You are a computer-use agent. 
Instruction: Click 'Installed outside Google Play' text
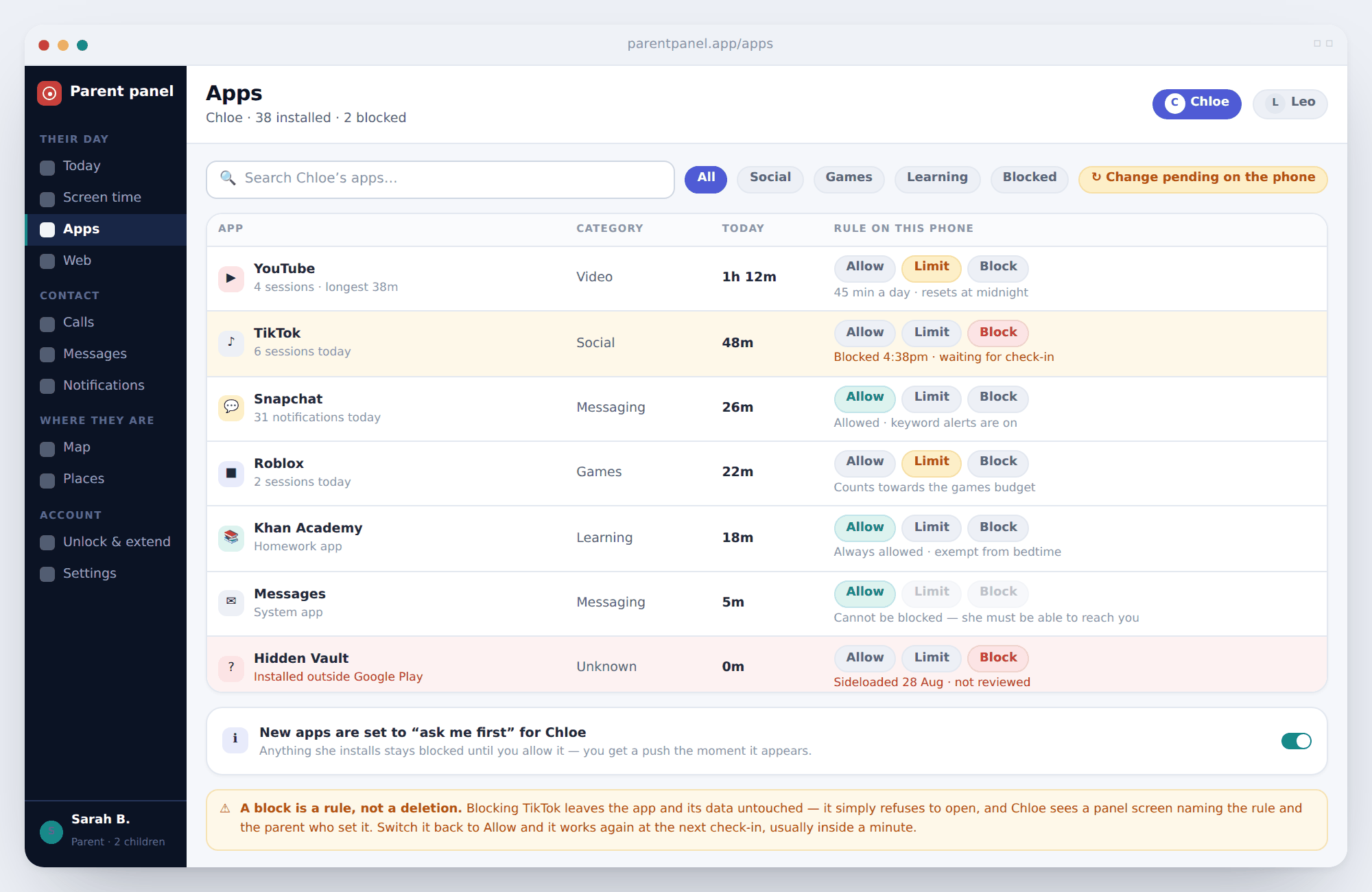(x=338, y=677)
